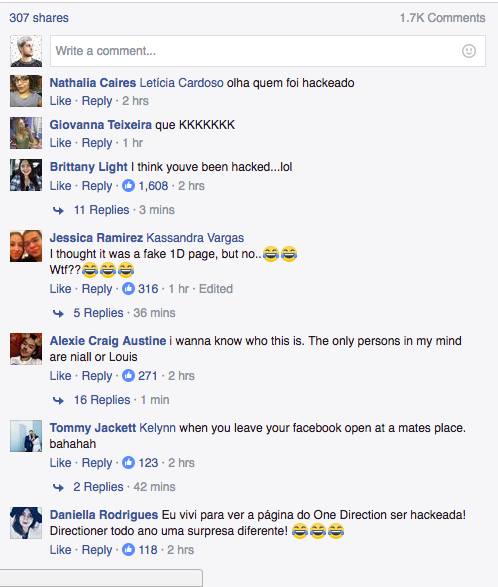
Task: Open the emoji picker in comment box
Action: 468,51
